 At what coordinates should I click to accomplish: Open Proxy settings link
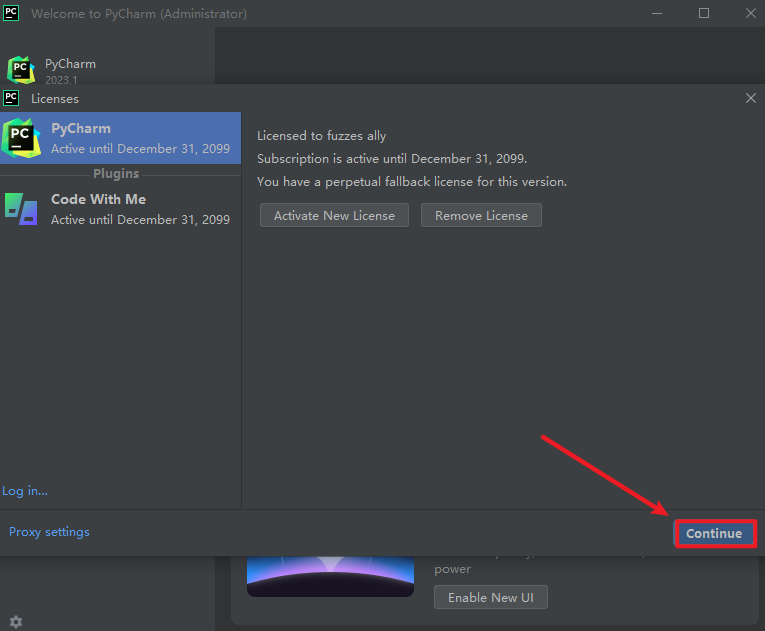click(49, 531)
